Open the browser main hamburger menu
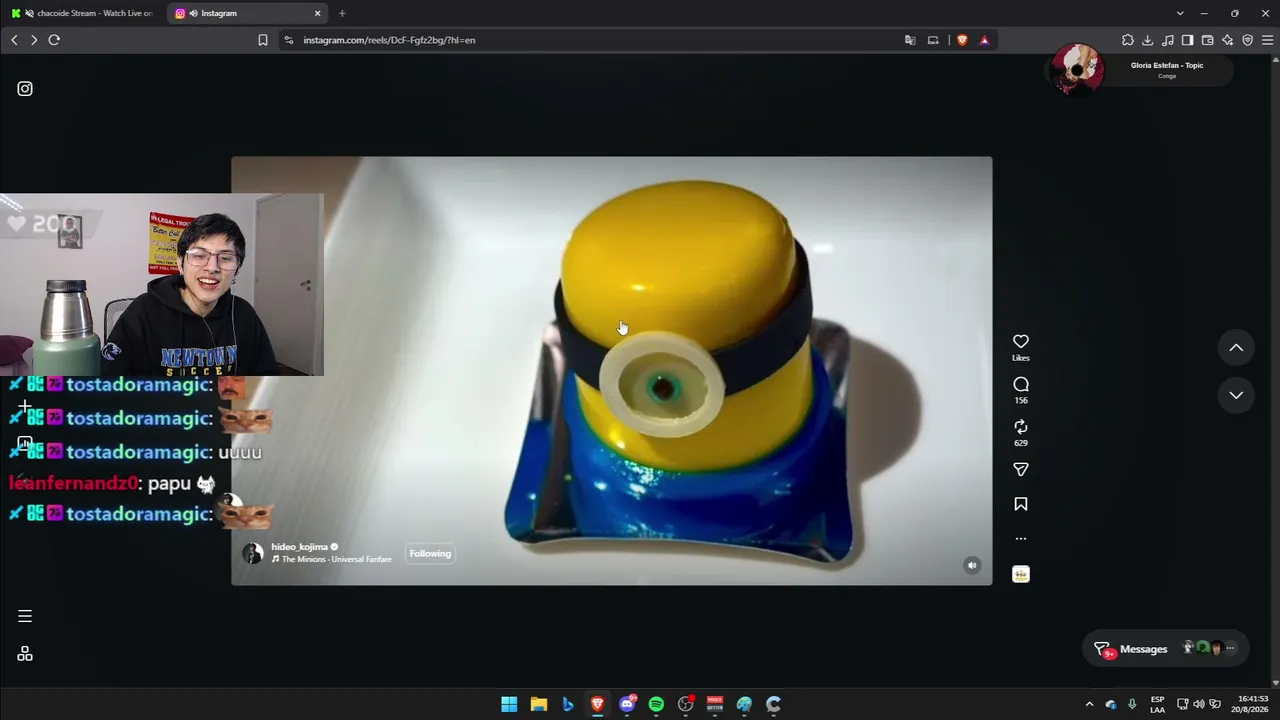1280x720 pixels. [x=1267, y=40]
